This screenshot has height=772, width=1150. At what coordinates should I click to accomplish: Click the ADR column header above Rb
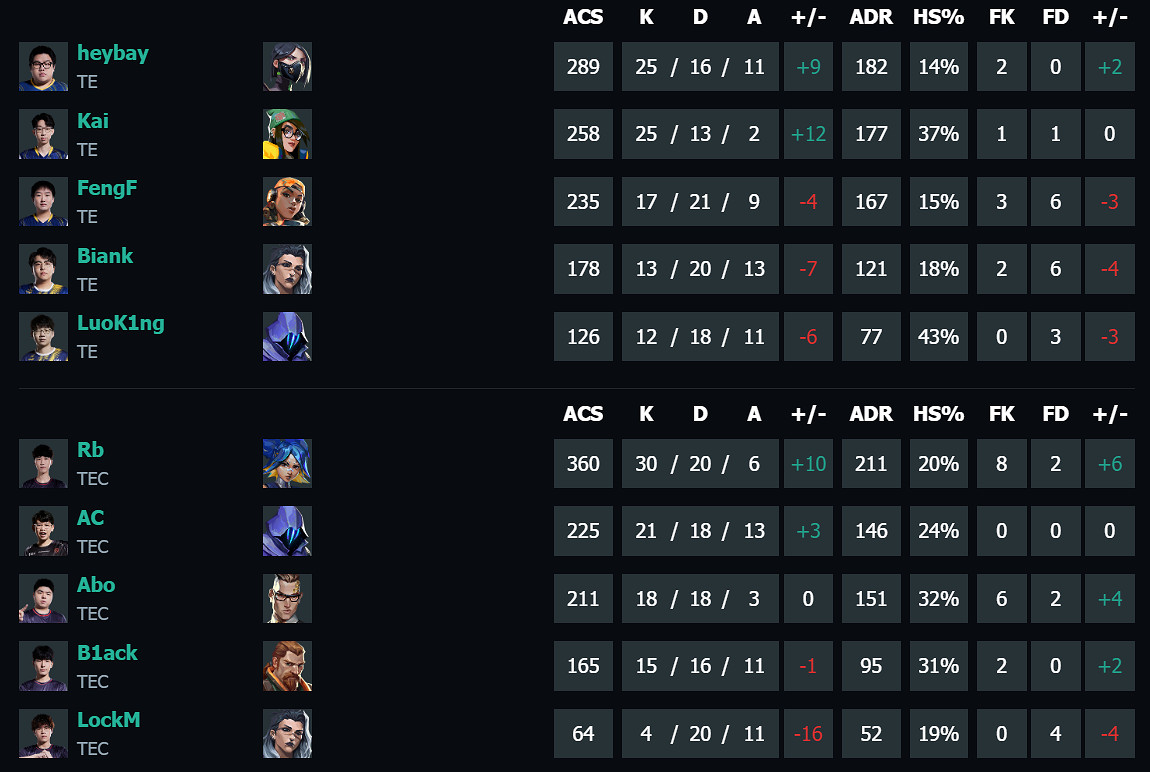click(x=871, y=414)
